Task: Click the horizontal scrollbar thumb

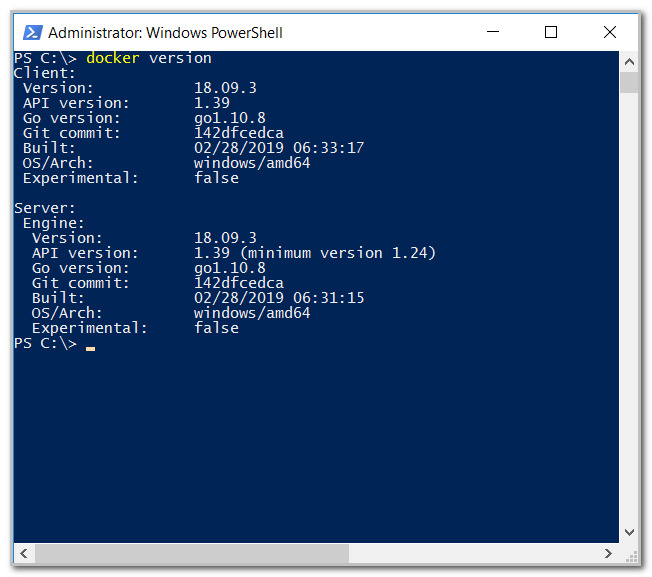Action: (x=192, y=553)
